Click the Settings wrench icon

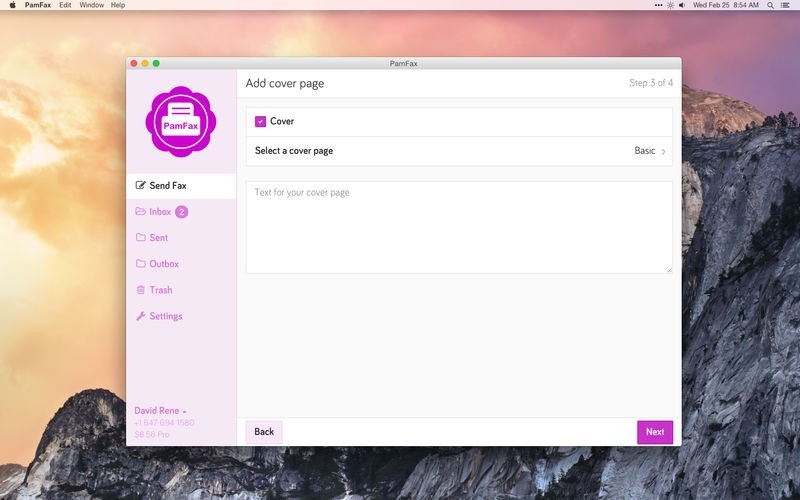tap(140, 316)
